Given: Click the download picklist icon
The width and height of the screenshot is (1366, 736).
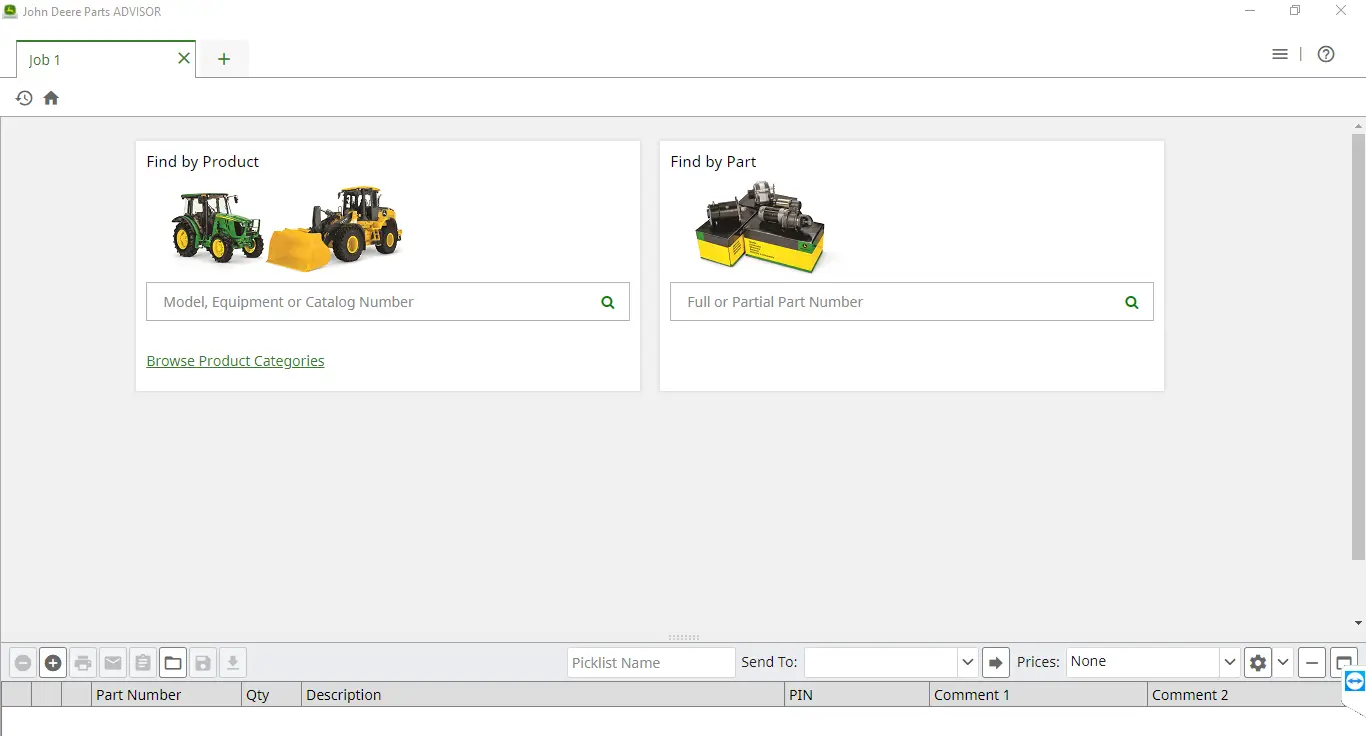Looking at the screenshot, I should point(232,662).
